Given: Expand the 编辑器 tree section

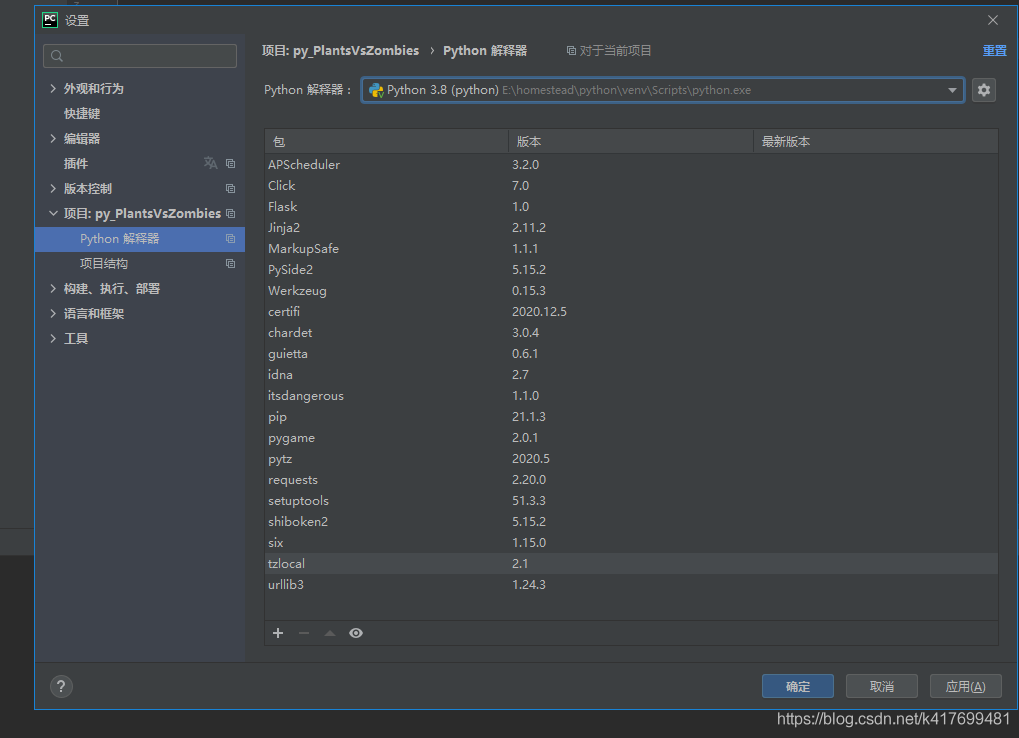Looking at the screenshot, I should point(53,139).
